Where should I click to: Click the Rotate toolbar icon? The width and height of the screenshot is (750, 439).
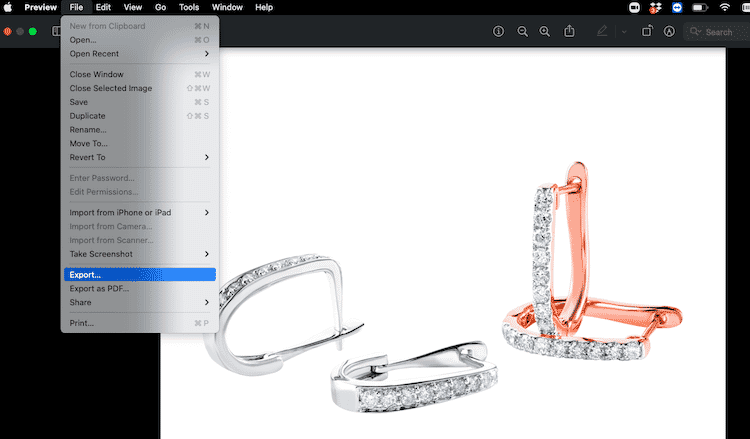tap(647, 32)
